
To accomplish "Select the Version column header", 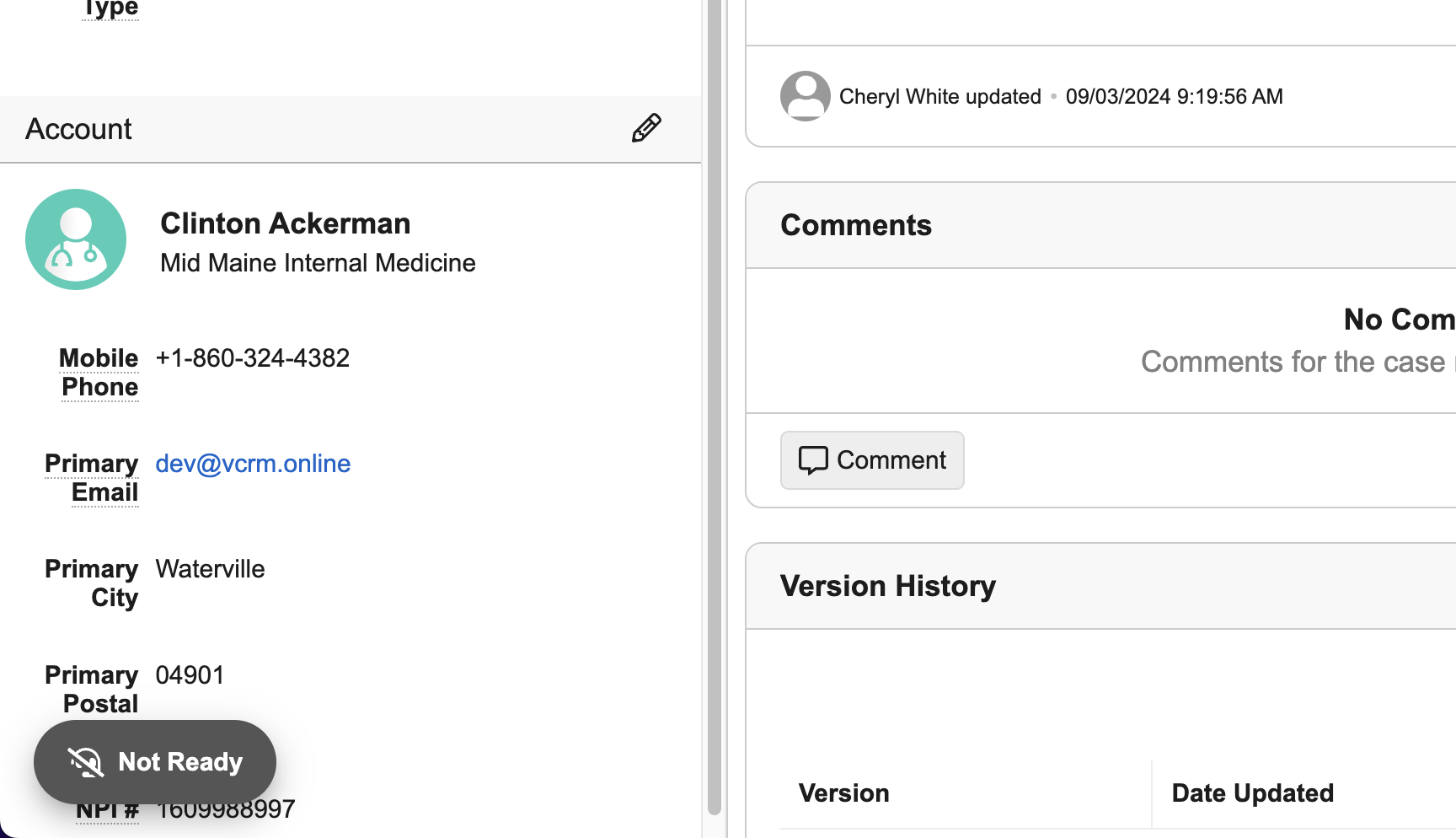I will pos(844,793).
